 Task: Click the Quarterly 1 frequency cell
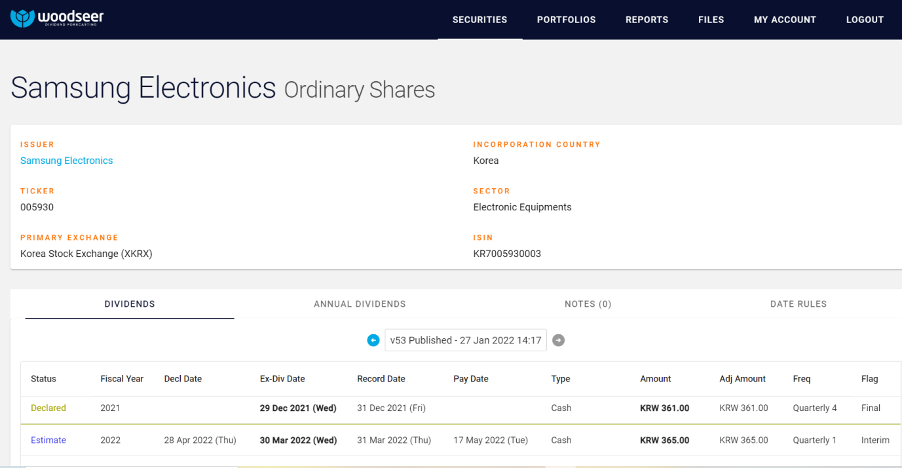tap(814, 440)
